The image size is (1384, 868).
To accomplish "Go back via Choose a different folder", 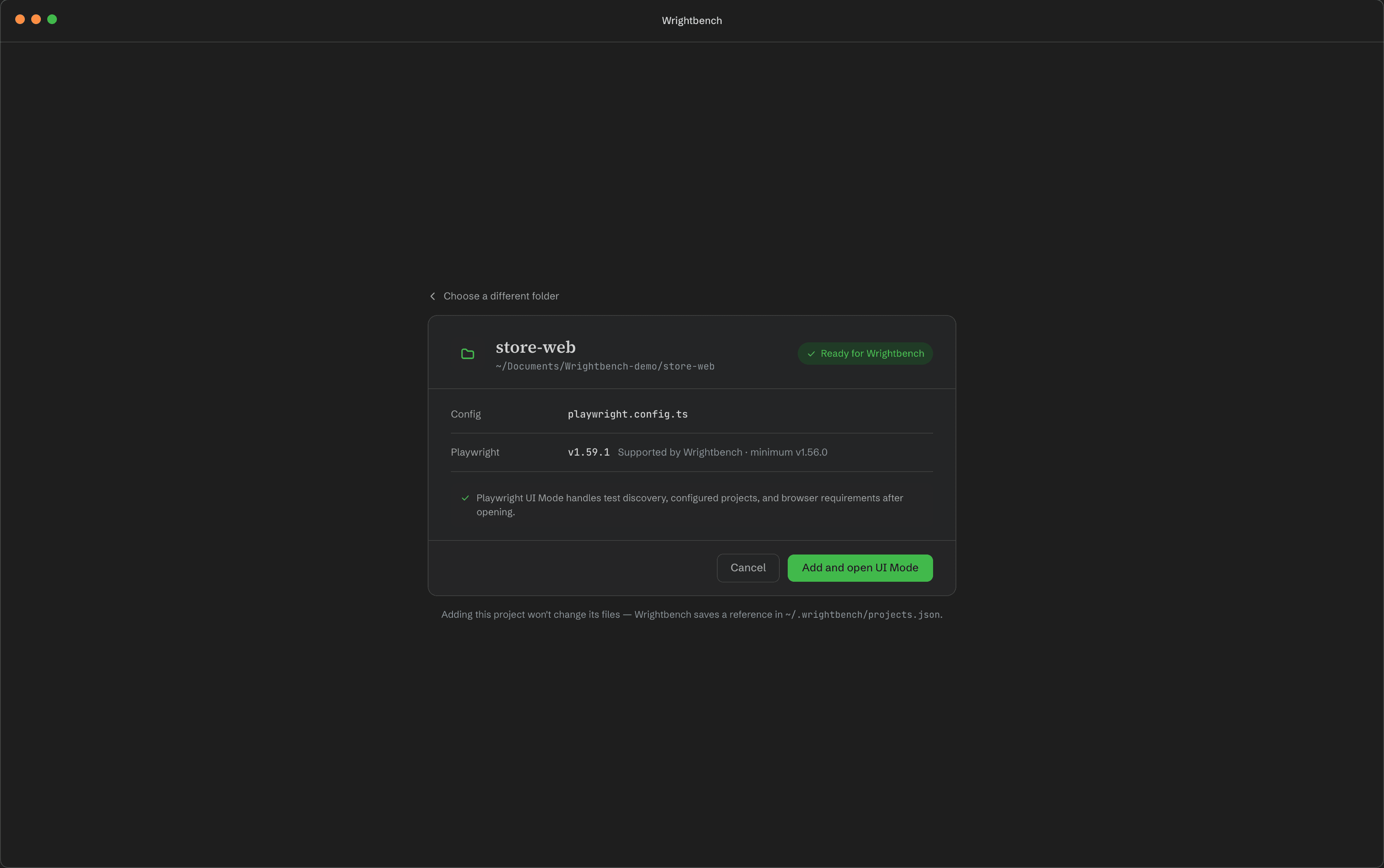I will pyautogui.click(x=494, y=296).
